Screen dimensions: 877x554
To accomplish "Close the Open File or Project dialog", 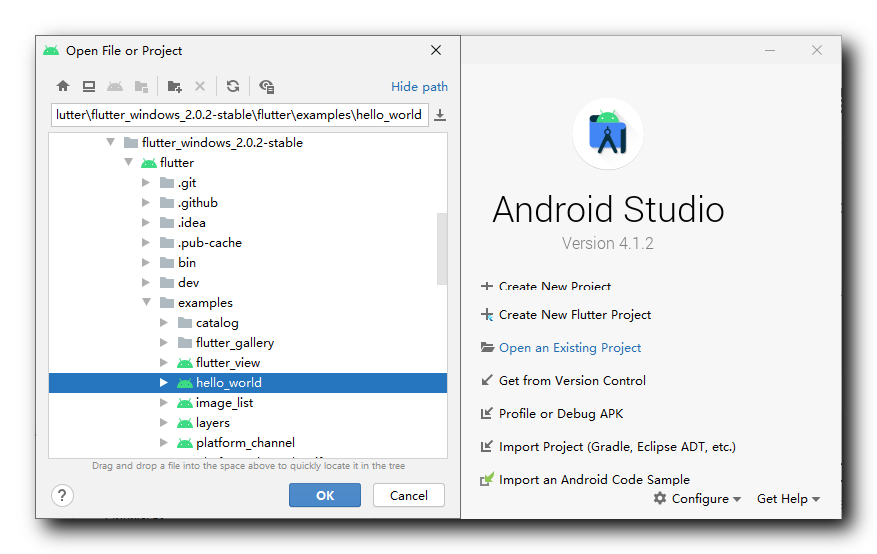I will [436, 50].
